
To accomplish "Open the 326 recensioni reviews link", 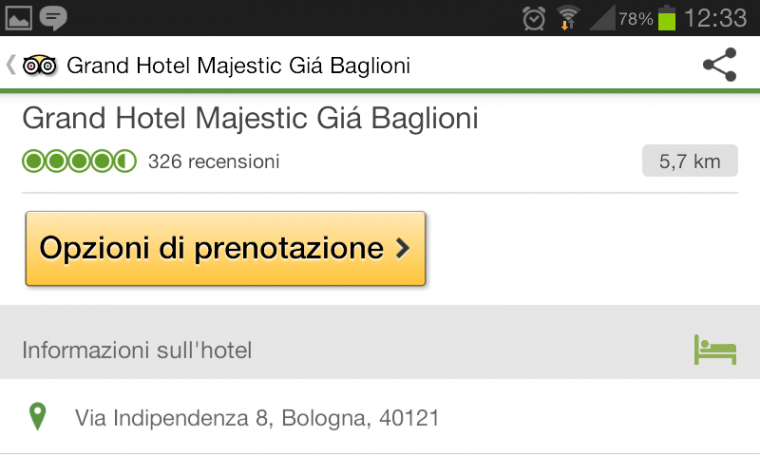I will pos(214,161).
